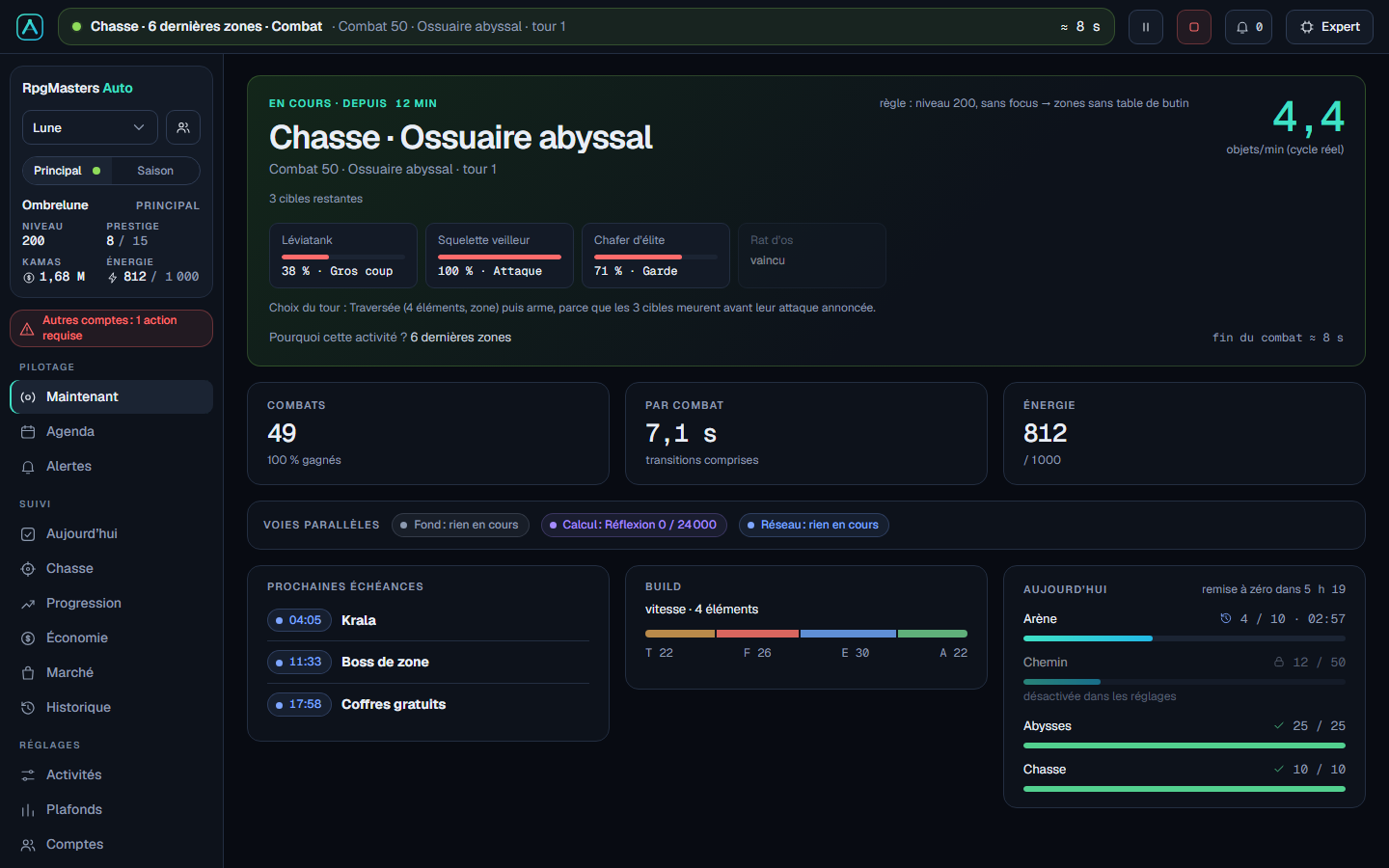Viewport: 1389px width, 868px height.
Task: Select the Léviatank target card
Action: (343, 256)
